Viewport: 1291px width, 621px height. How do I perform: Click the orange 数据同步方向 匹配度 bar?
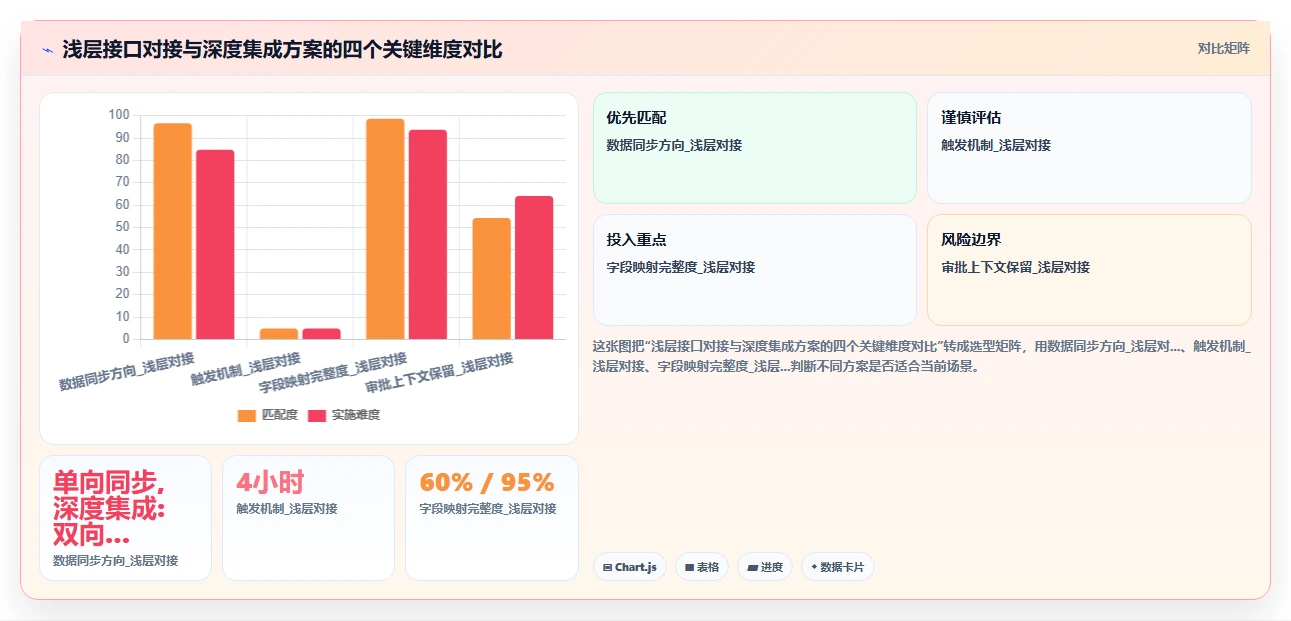[x=172, y=231]
